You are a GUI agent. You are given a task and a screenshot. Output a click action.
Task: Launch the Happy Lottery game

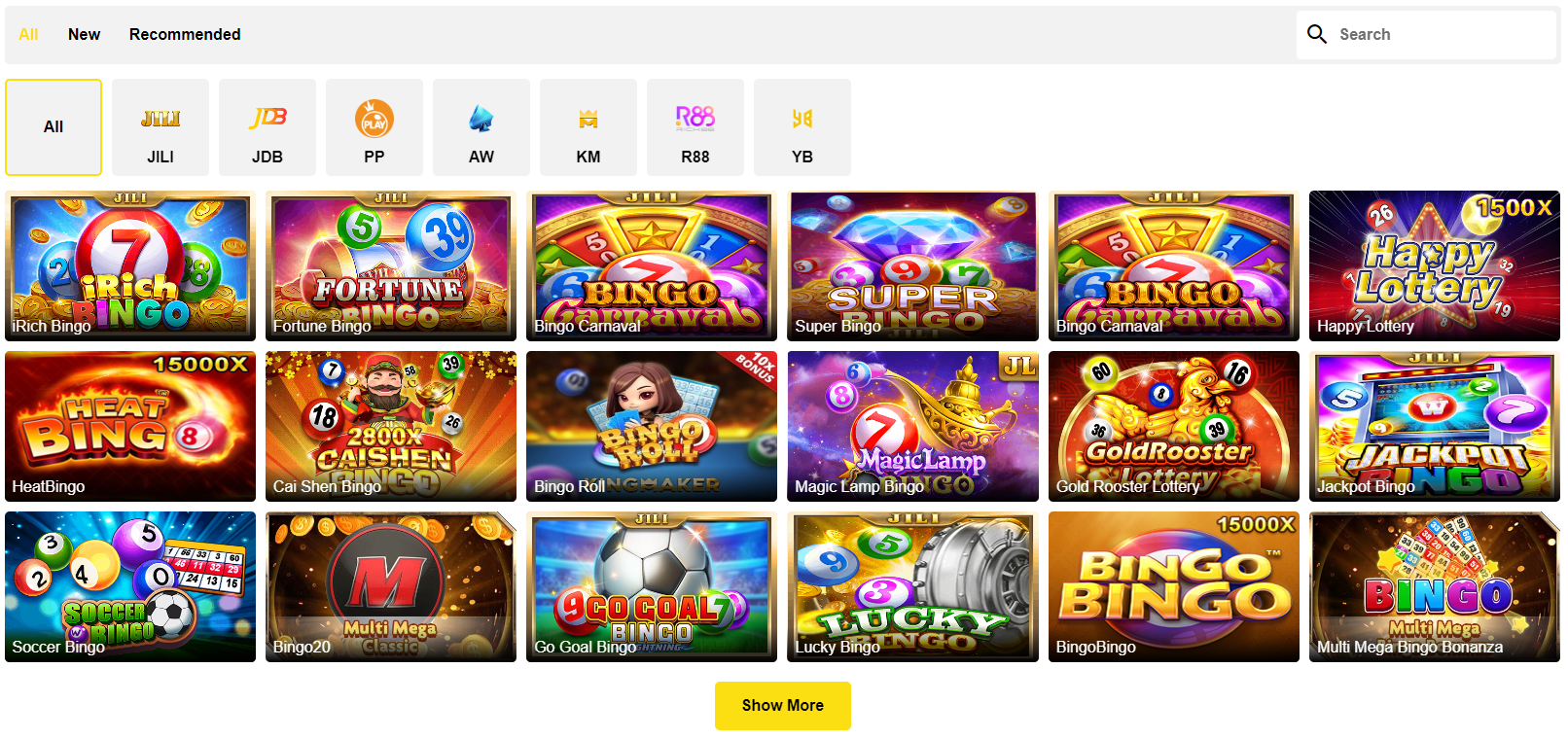pos(1435,265)
